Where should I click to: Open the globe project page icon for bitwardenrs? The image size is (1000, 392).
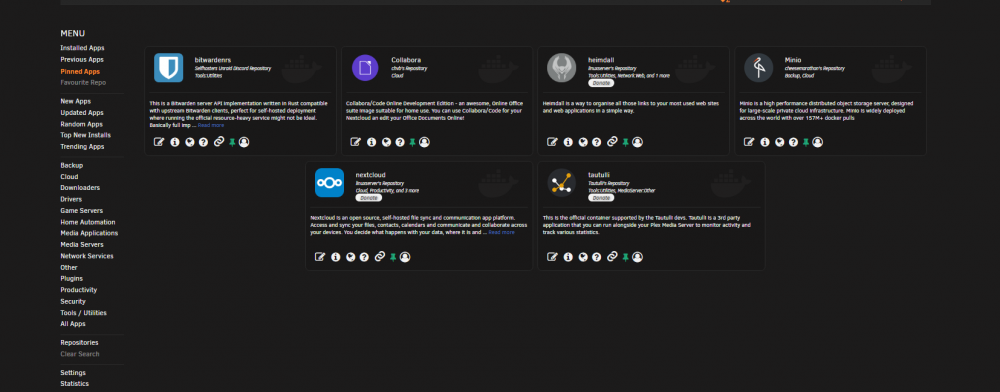[x=189, y=142]
